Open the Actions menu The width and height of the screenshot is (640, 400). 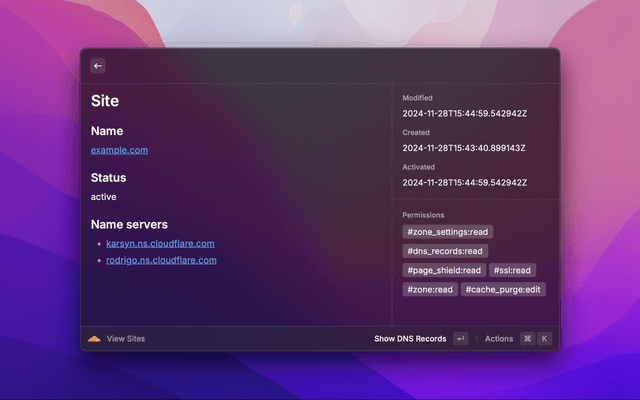tap(498, 339)
